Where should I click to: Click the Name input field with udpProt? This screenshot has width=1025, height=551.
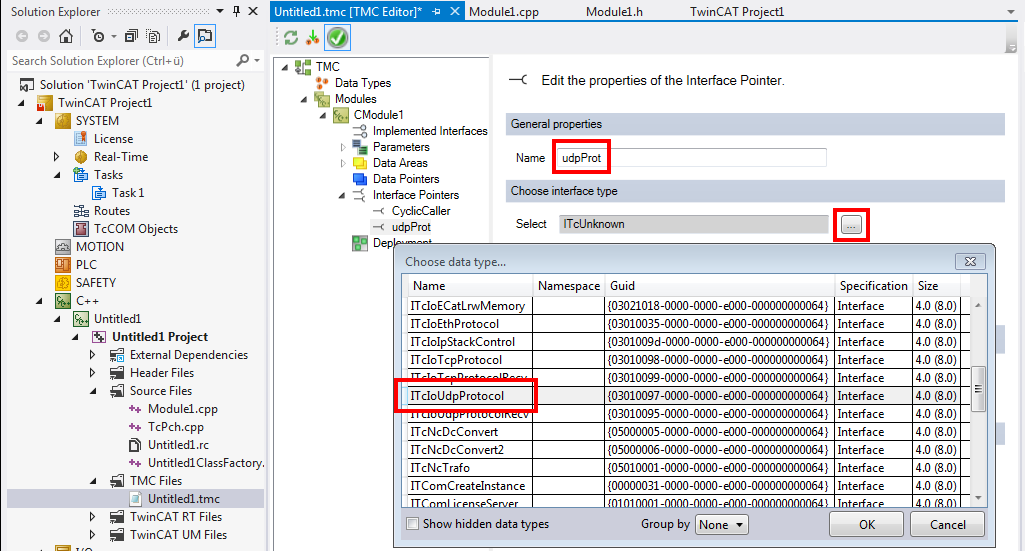[x=690, y=158]
